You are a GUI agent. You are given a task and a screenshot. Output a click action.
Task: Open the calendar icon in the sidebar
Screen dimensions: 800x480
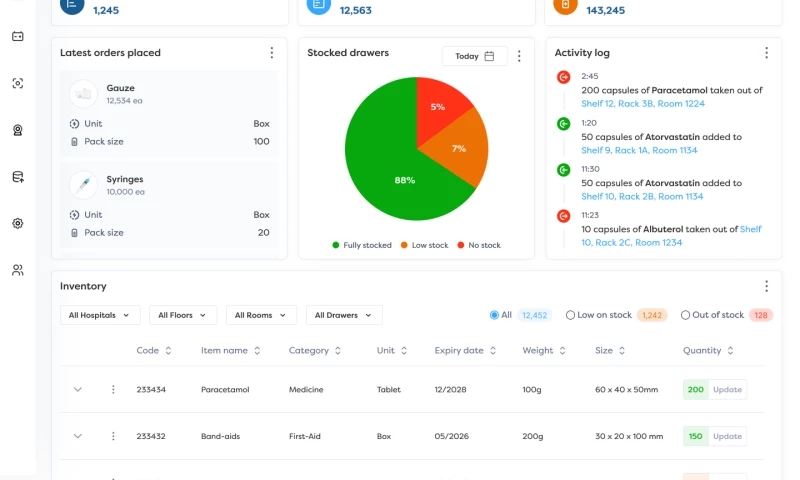(18, 36)
